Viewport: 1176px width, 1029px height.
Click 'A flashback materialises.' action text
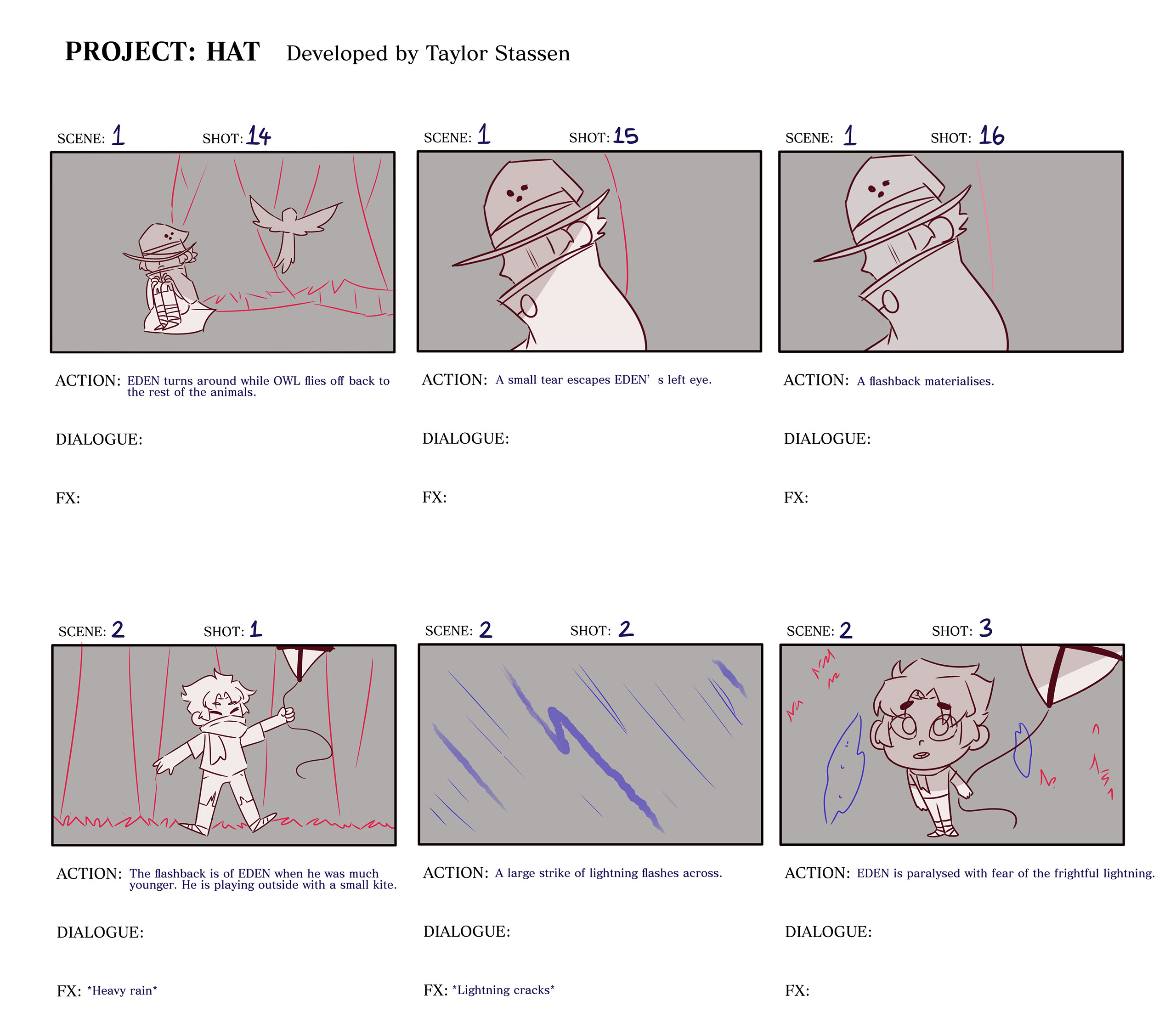926,381
